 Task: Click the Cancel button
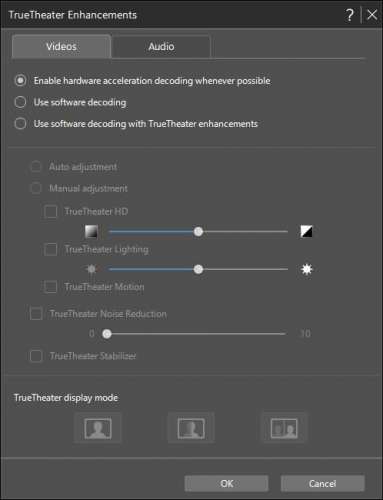322,483
